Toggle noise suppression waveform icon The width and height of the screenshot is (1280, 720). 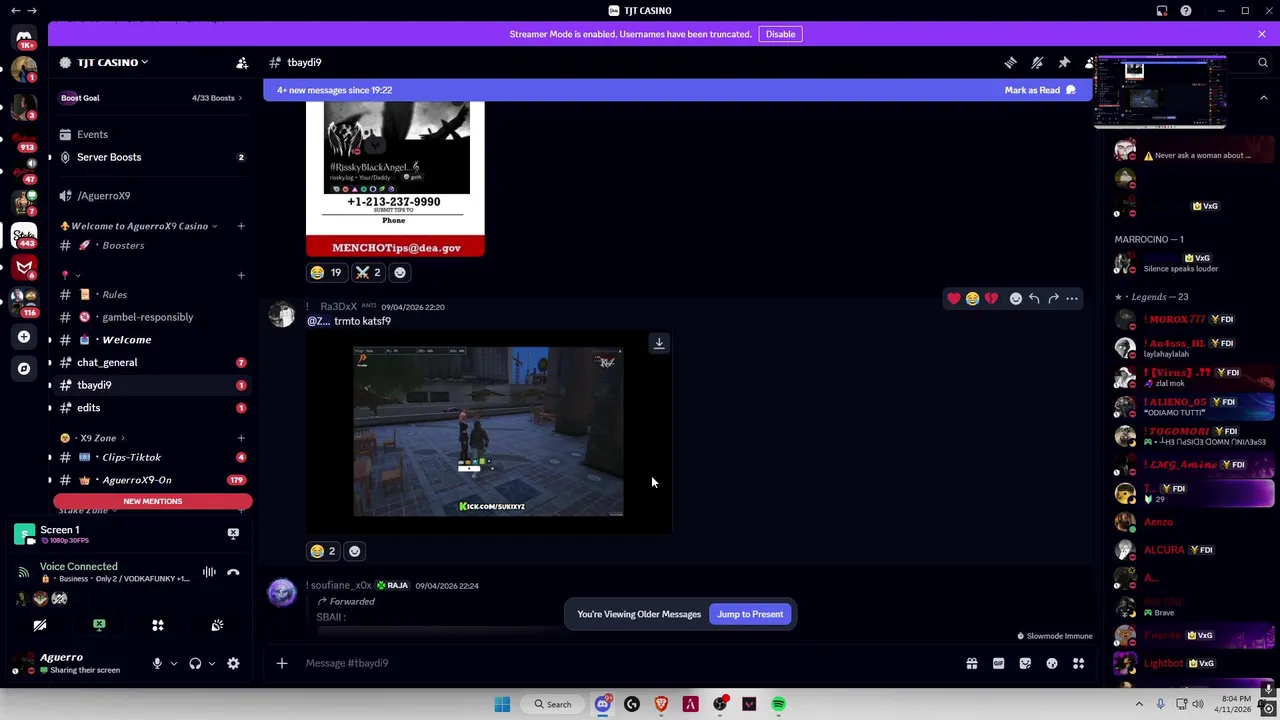(x=209, y=572)
